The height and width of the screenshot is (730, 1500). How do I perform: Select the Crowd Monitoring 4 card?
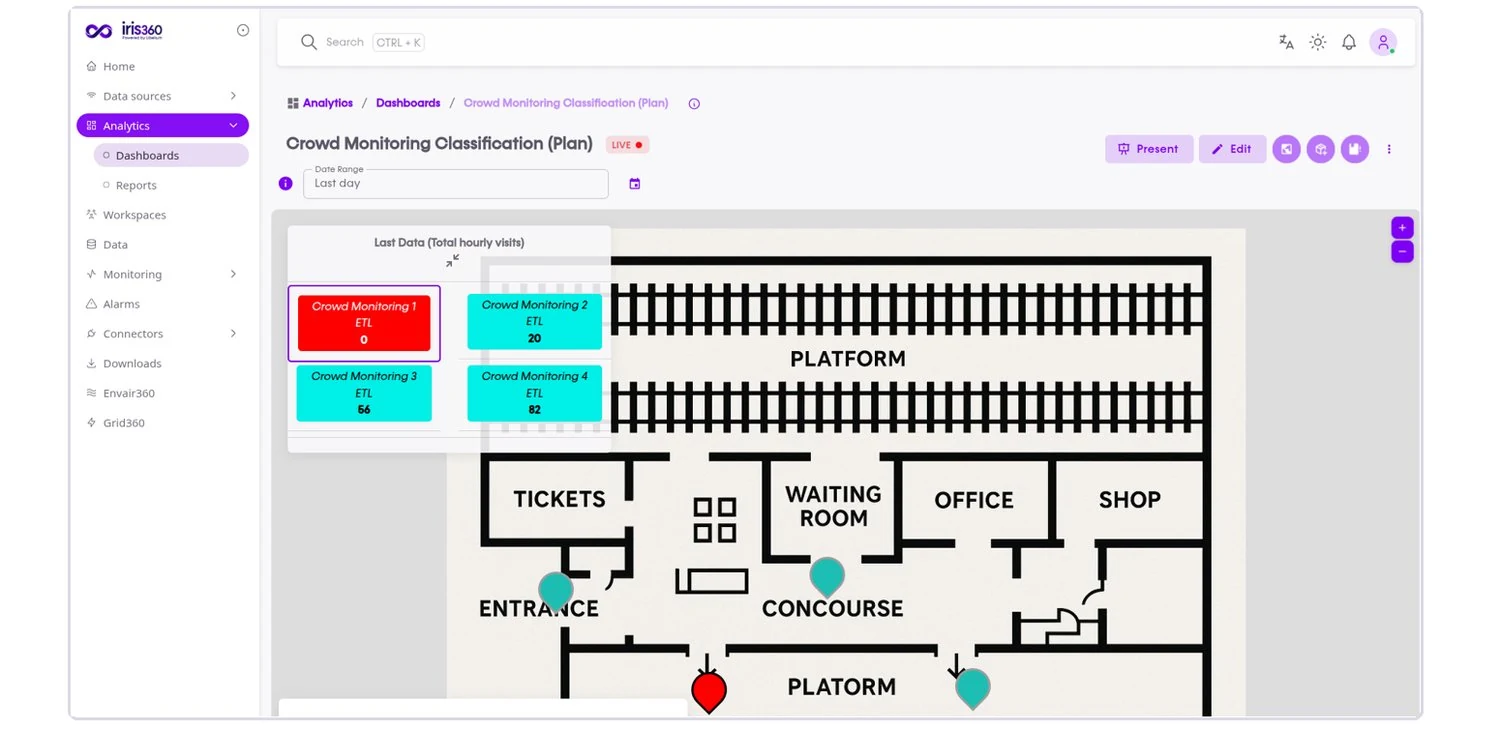pyautogui.click(x=535, y=393)
